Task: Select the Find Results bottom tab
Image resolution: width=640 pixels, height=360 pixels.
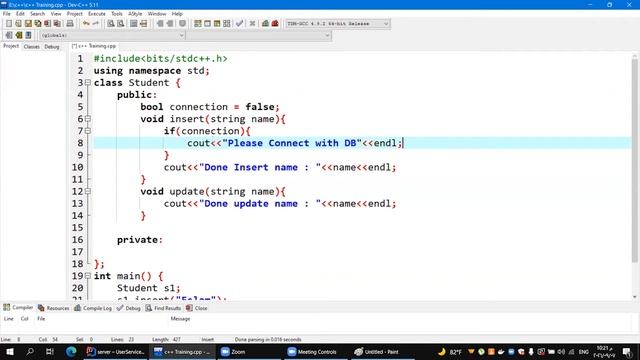Action: tap(163, 308)
